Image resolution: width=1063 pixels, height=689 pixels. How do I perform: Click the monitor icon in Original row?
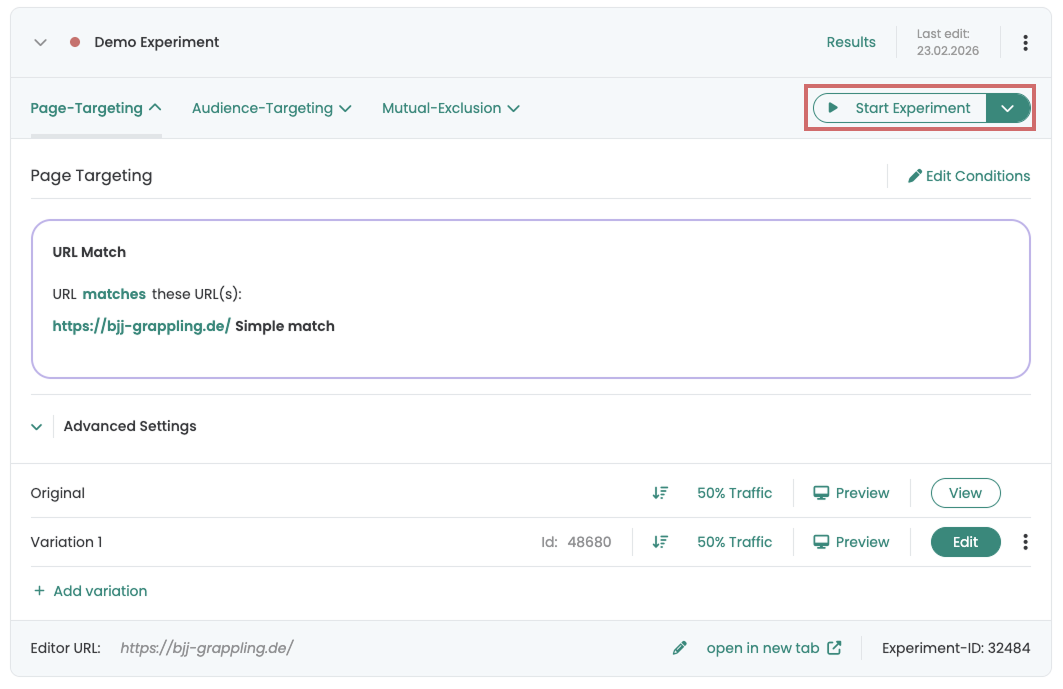point(821,493)
